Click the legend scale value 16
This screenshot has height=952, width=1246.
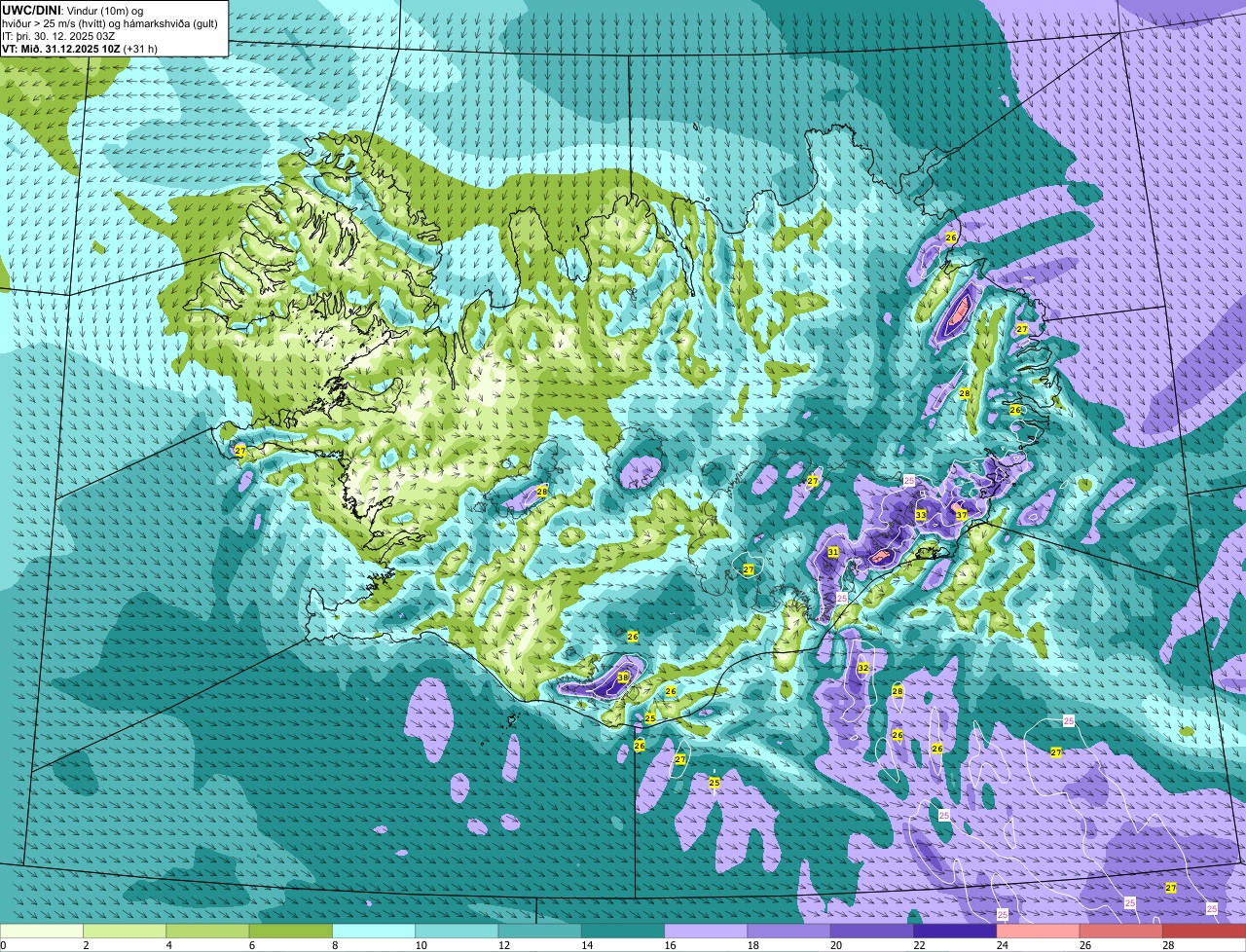click(x=669, y=945)
